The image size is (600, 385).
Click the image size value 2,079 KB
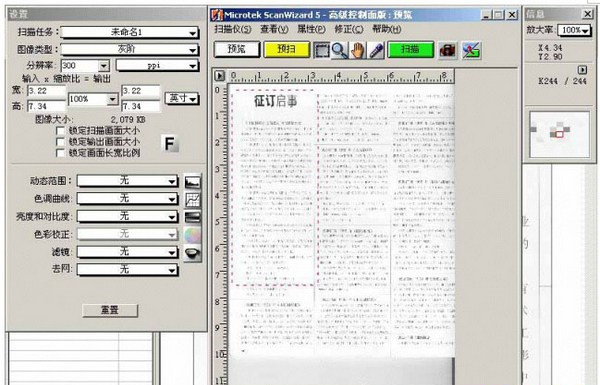pos(128,120)
